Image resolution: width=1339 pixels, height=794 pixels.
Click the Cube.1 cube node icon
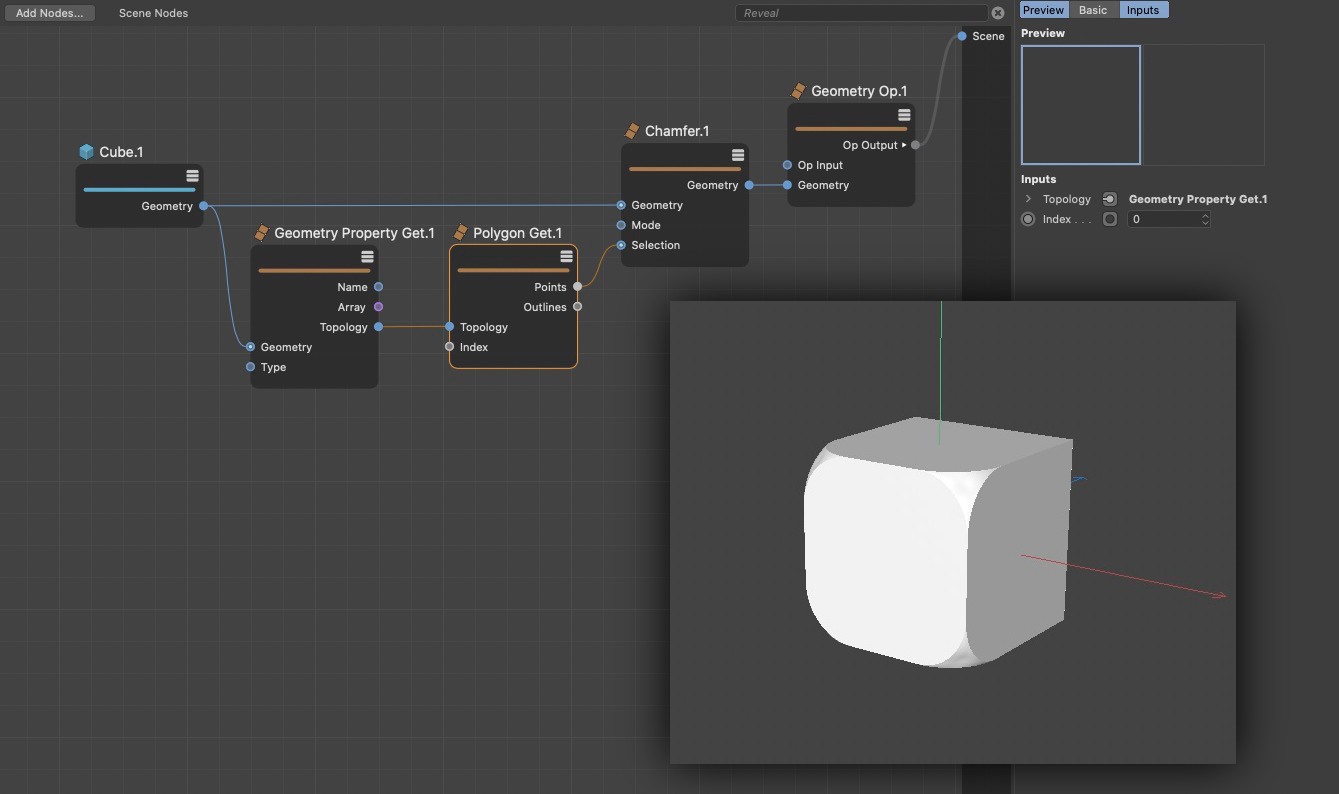point(86,152)
